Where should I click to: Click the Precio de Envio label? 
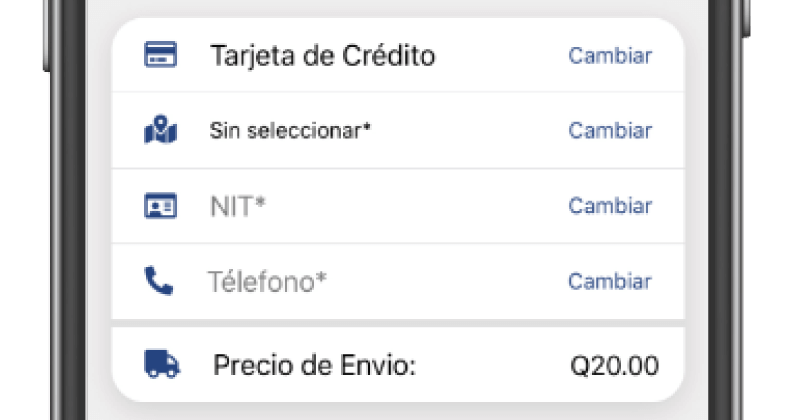[x=315, y=365]
